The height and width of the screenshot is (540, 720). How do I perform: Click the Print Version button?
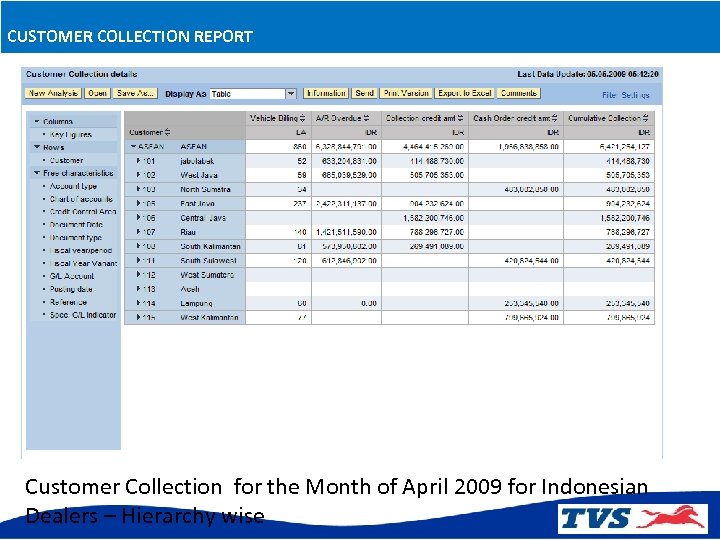pyautogui.click(x=406, y=93)
